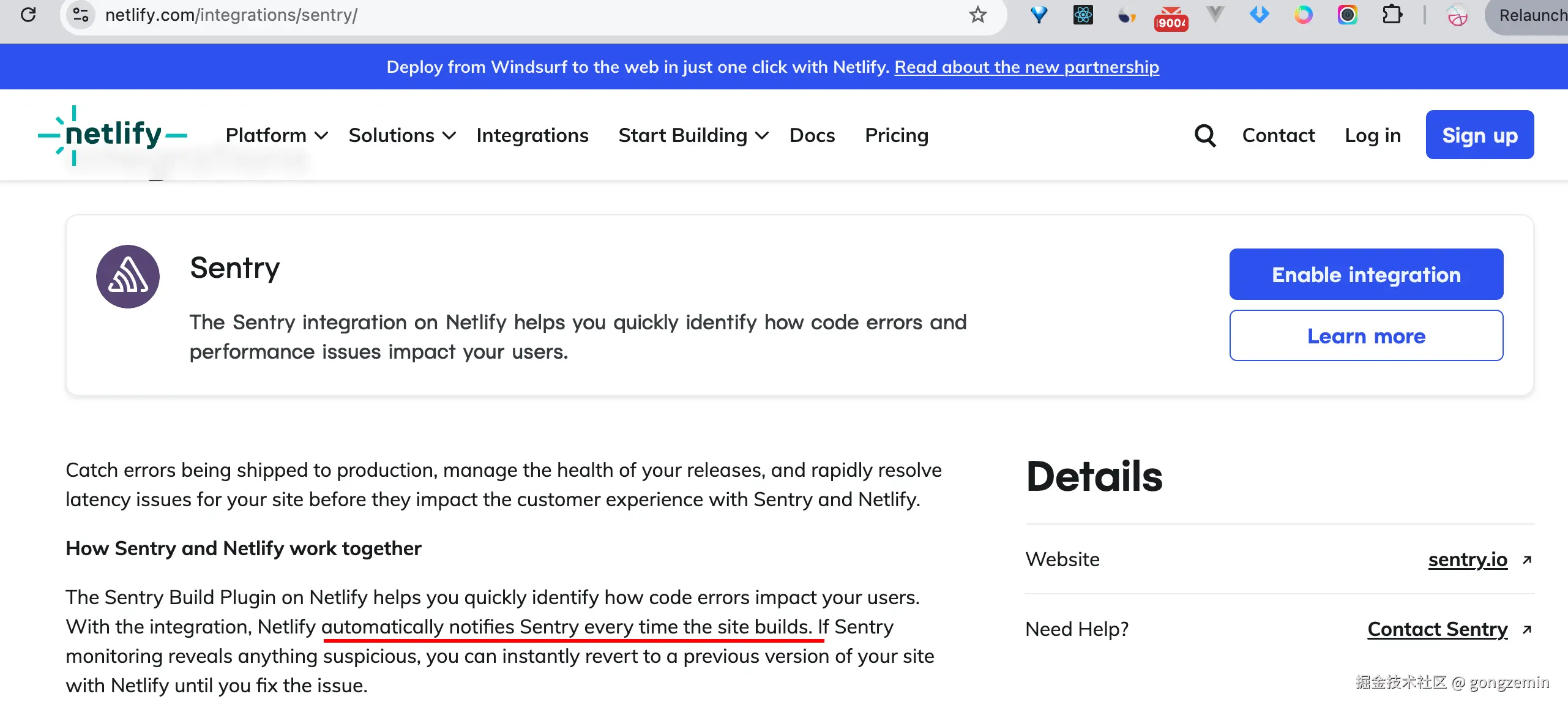Open the React Developer Tools extension icon
The width and height of the screenshot is (1568, 710).
click(x=1083, y=15)
